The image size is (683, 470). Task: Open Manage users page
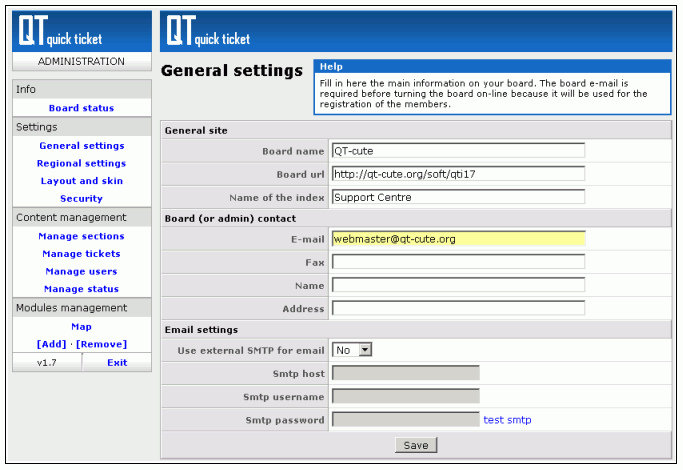point(81,272)
